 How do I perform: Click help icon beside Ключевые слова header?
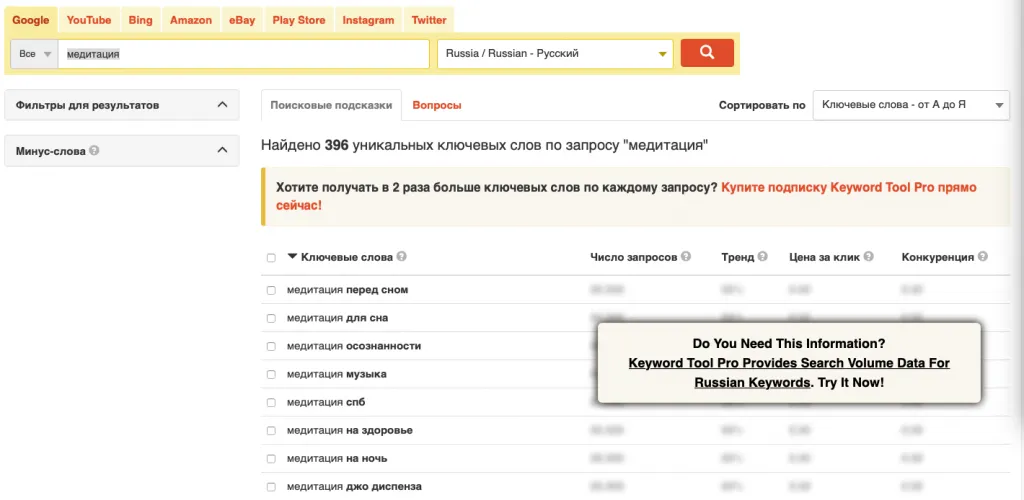pyautogui.click(x=402, y=257)
